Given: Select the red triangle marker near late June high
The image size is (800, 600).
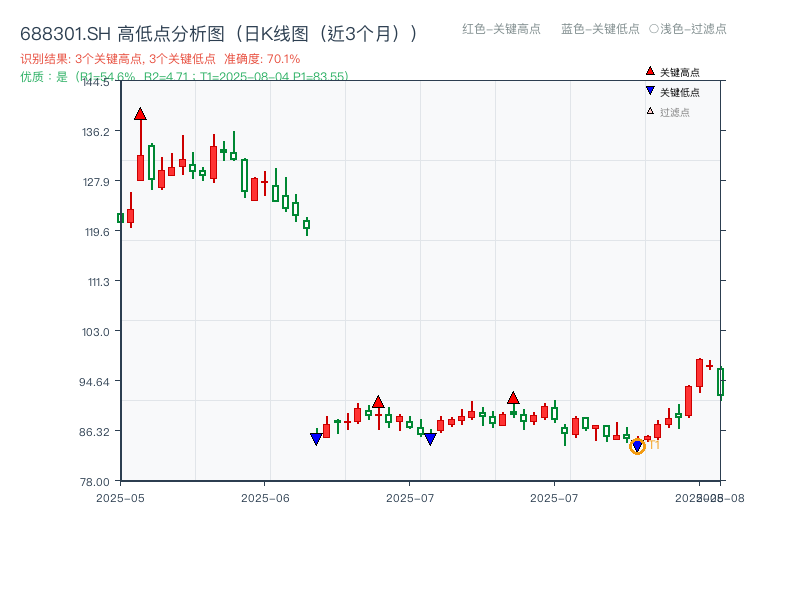Looking at the screenshot, I should [x=379, y=401].
